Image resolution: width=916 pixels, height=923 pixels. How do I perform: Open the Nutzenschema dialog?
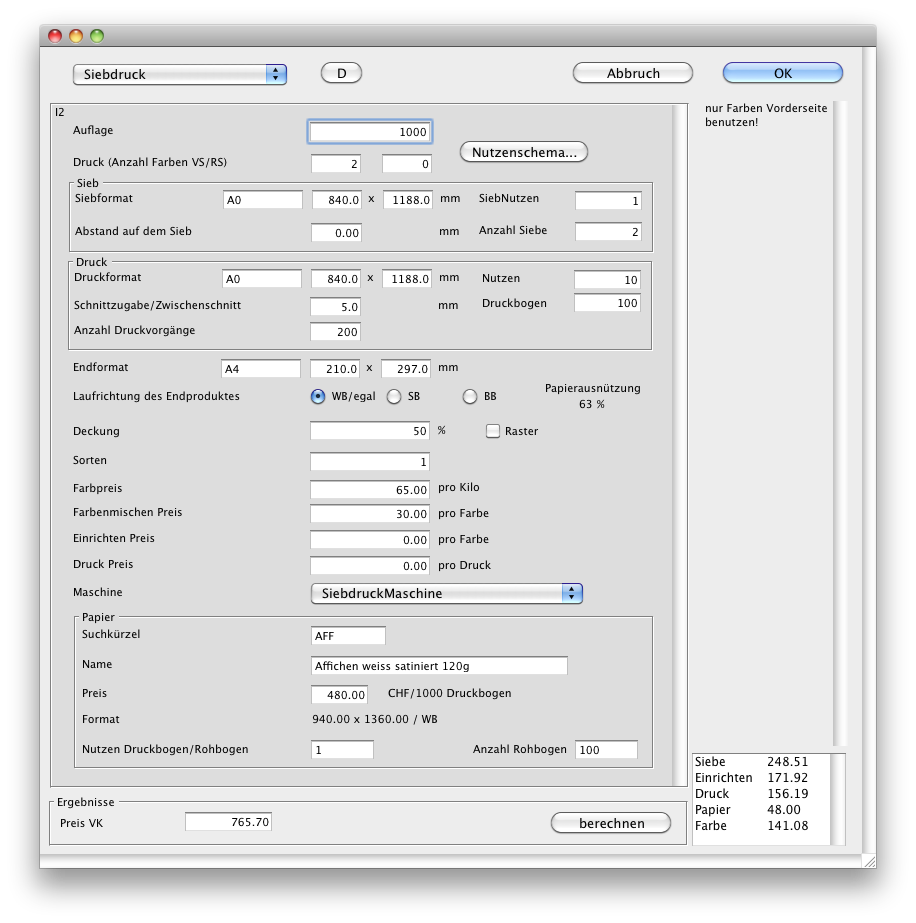[524, 152]
